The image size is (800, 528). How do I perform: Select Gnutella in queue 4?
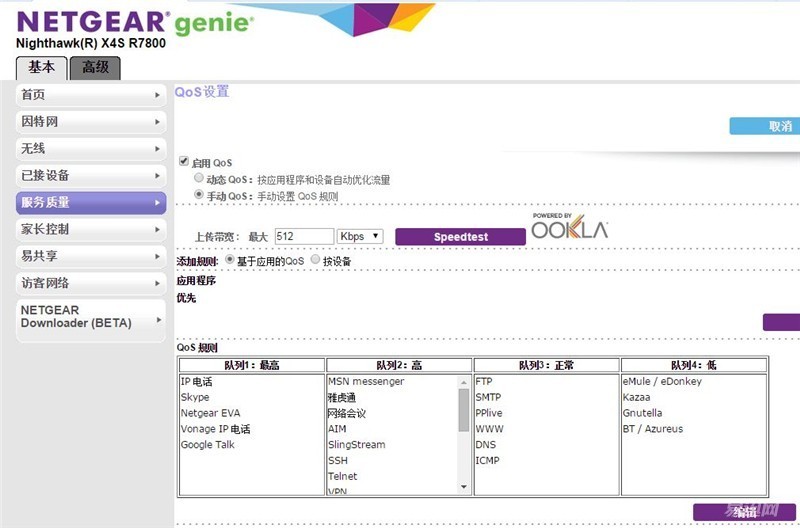tap(642, 413)
